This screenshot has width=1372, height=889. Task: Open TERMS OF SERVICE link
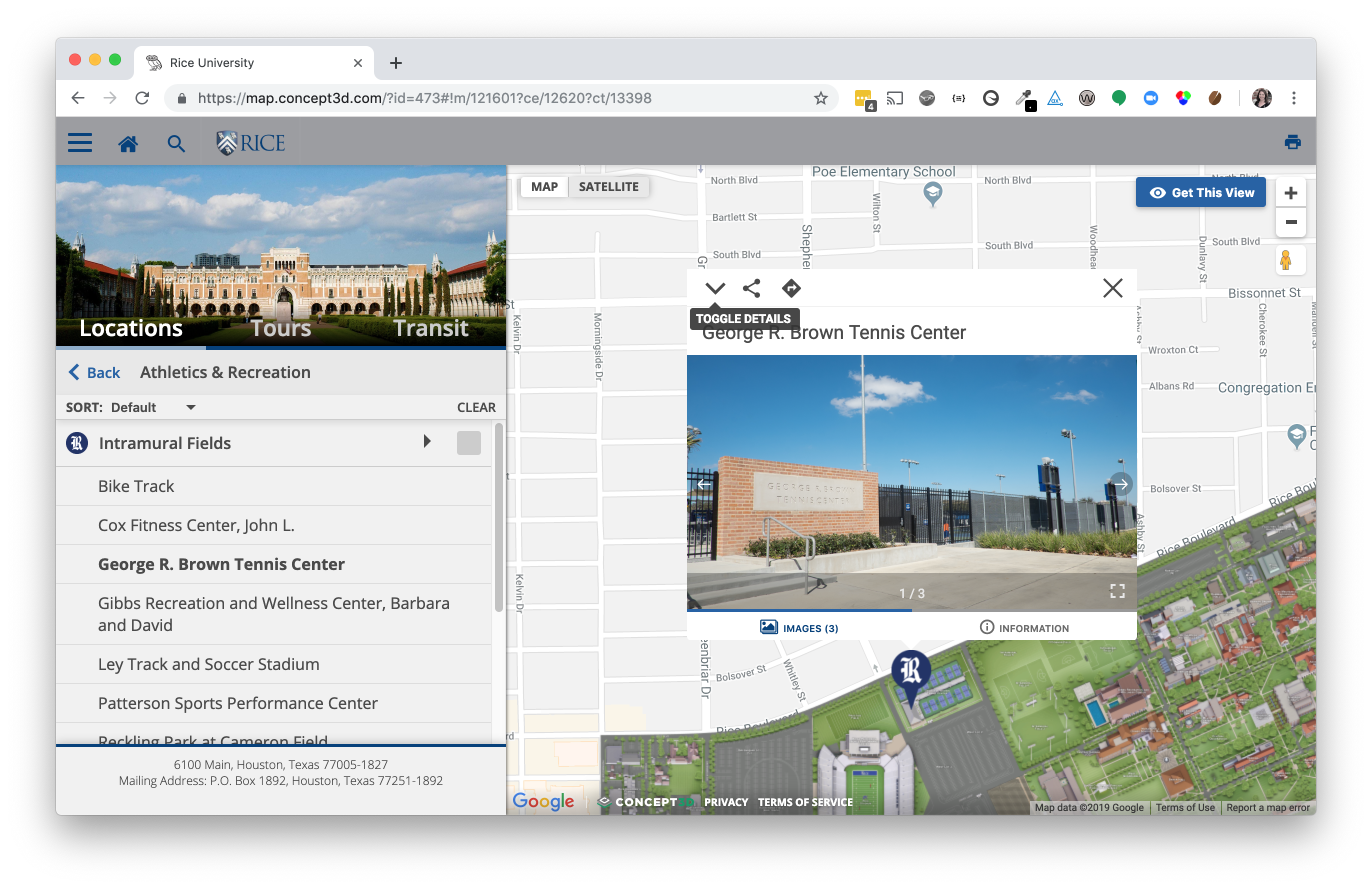tap(805, 801)
